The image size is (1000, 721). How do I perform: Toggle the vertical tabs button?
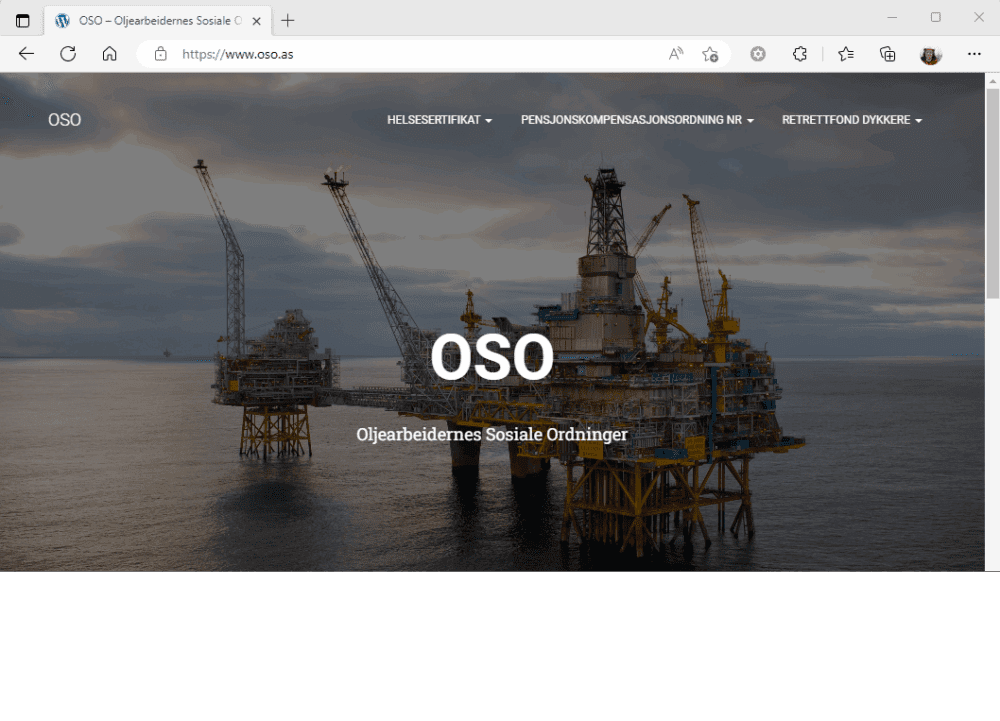point(23,20)
